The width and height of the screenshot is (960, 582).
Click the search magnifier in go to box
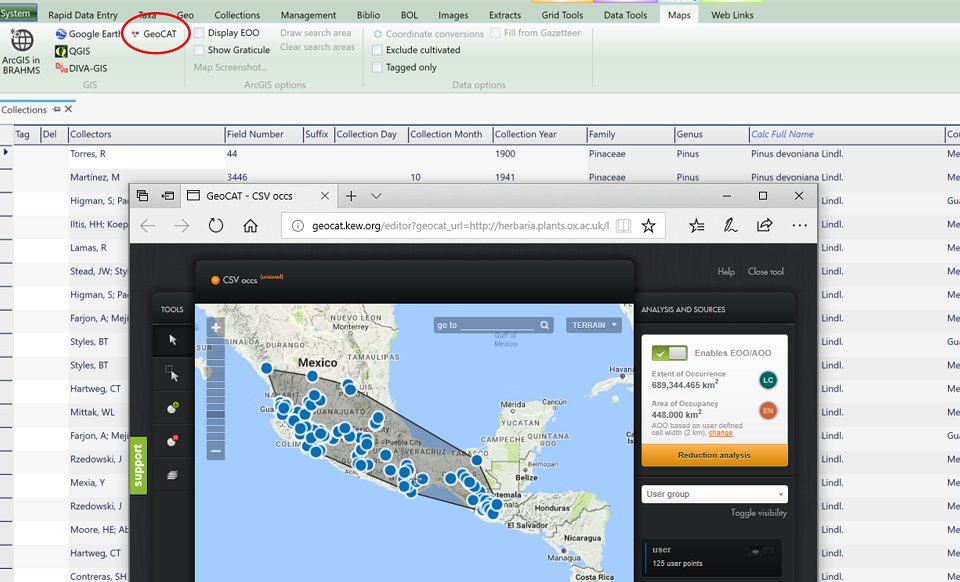point(544,325)
